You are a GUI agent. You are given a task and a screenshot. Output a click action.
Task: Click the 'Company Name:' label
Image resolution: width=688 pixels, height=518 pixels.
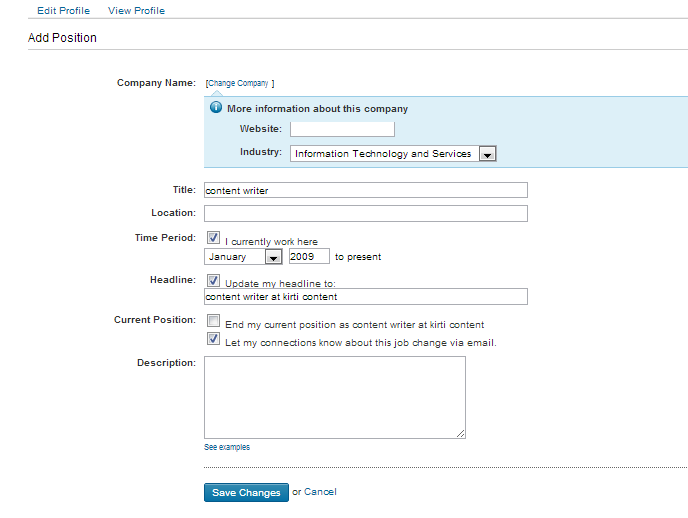(x=156, y=83)
